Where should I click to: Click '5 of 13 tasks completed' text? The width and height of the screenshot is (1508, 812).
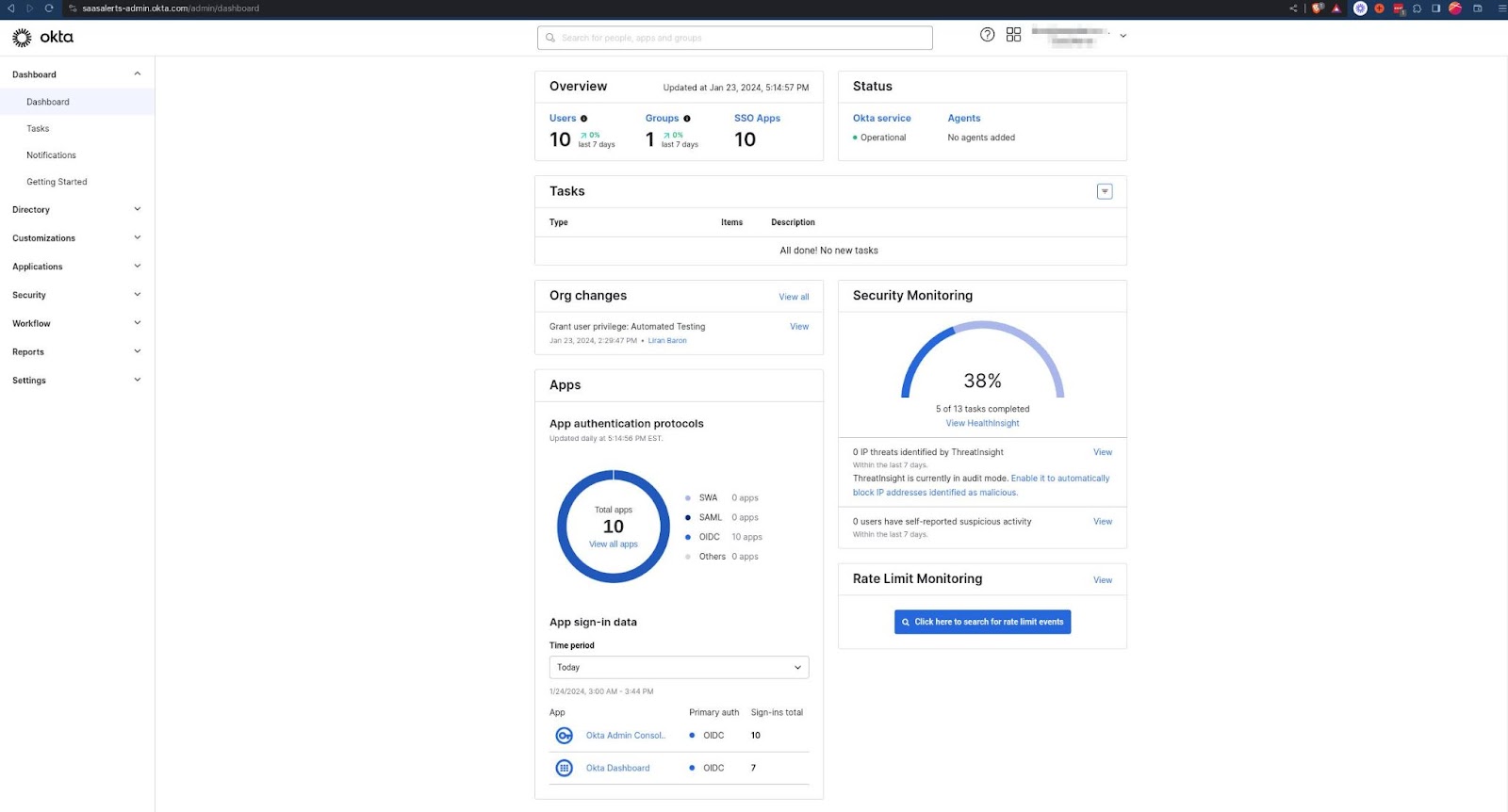coord(982,409)
